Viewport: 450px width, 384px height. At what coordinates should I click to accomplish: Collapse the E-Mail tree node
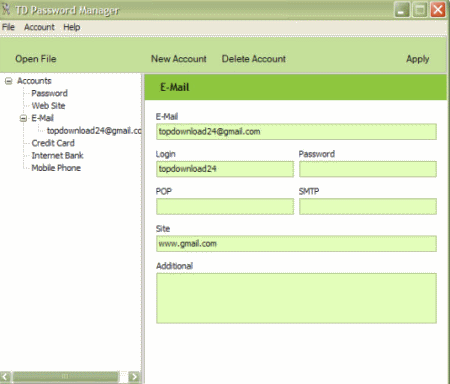(x=23, y=118)
